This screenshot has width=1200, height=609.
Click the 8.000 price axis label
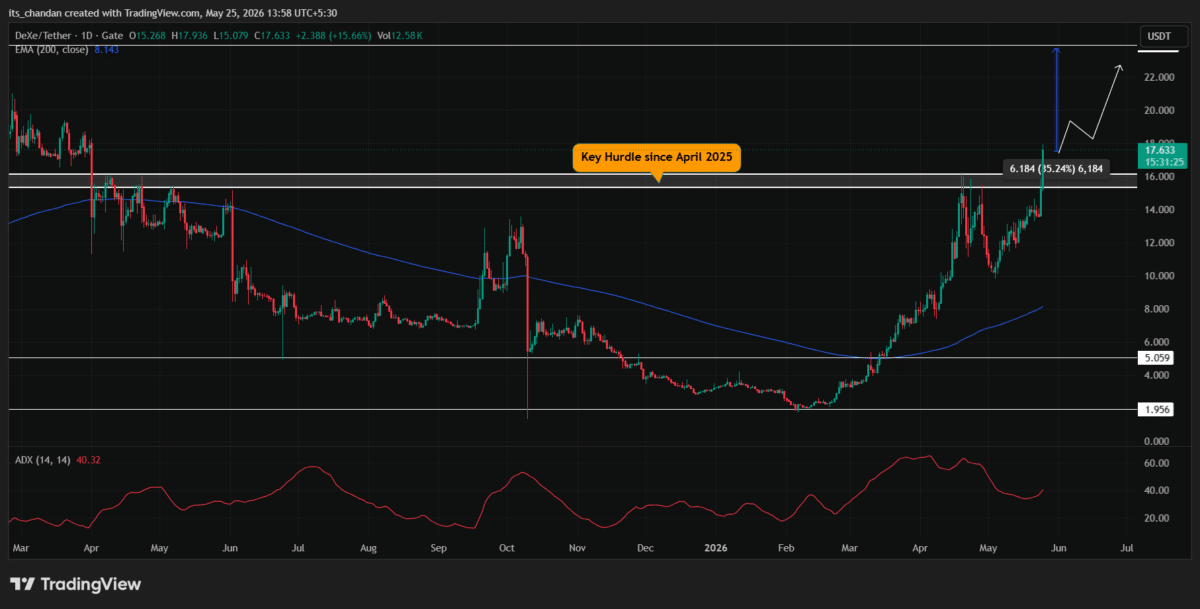coord(1157,310)
